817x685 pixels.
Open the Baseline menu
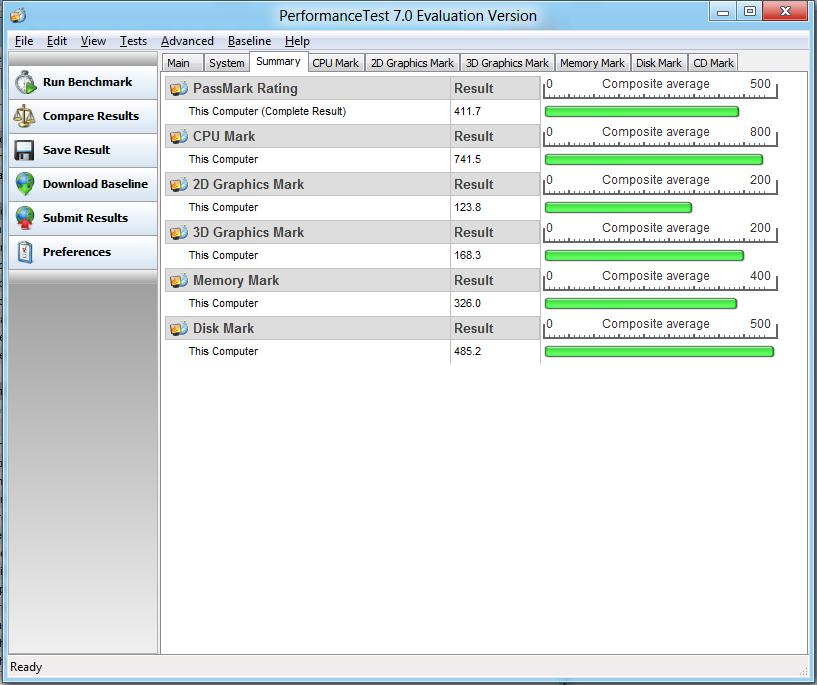click(249, 41)
